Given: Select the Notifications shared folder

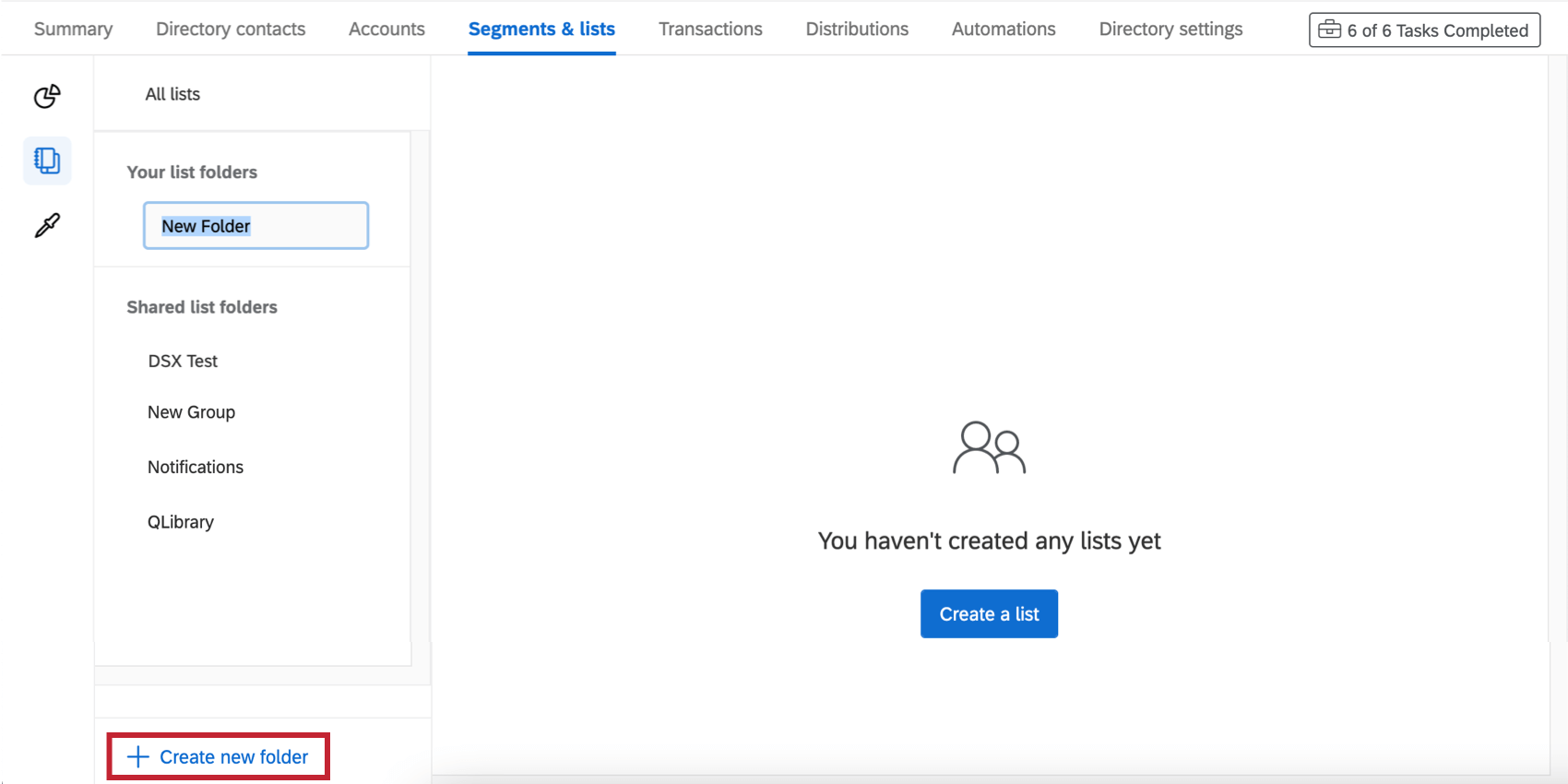Looking at the screenshot, I should click(x=196, y=467).
